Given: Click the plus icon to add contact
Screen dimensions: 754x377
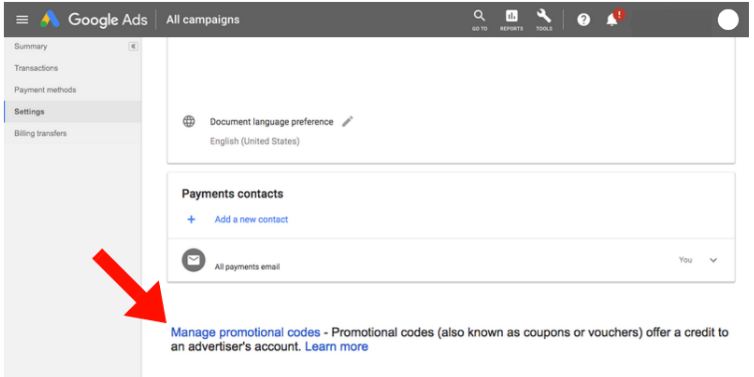Looking at the screenshot, I should 191,219.
